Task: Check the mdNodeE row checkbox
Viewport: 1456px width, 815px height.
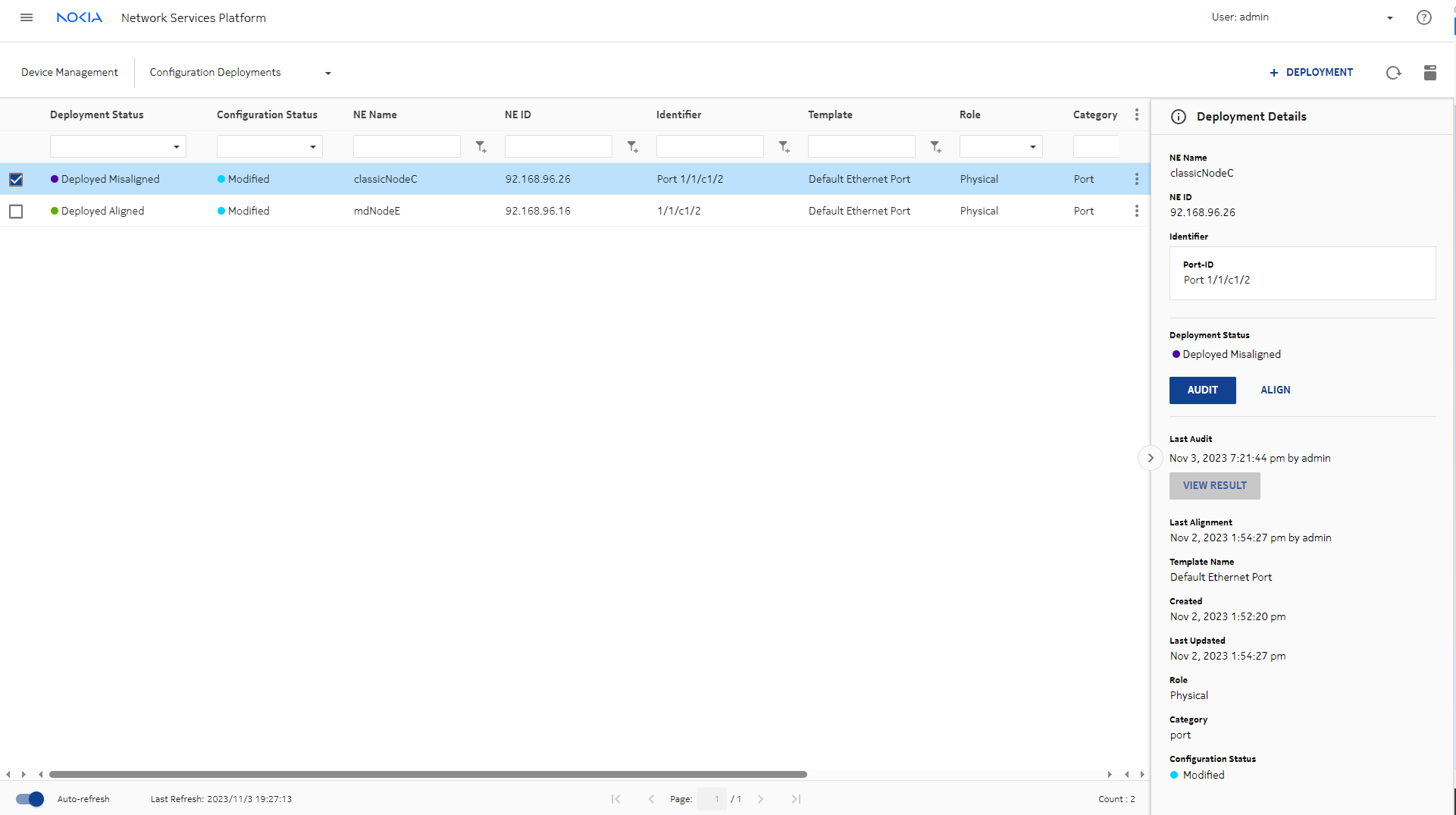Action: pyautogui.click(x=16, y=212)
